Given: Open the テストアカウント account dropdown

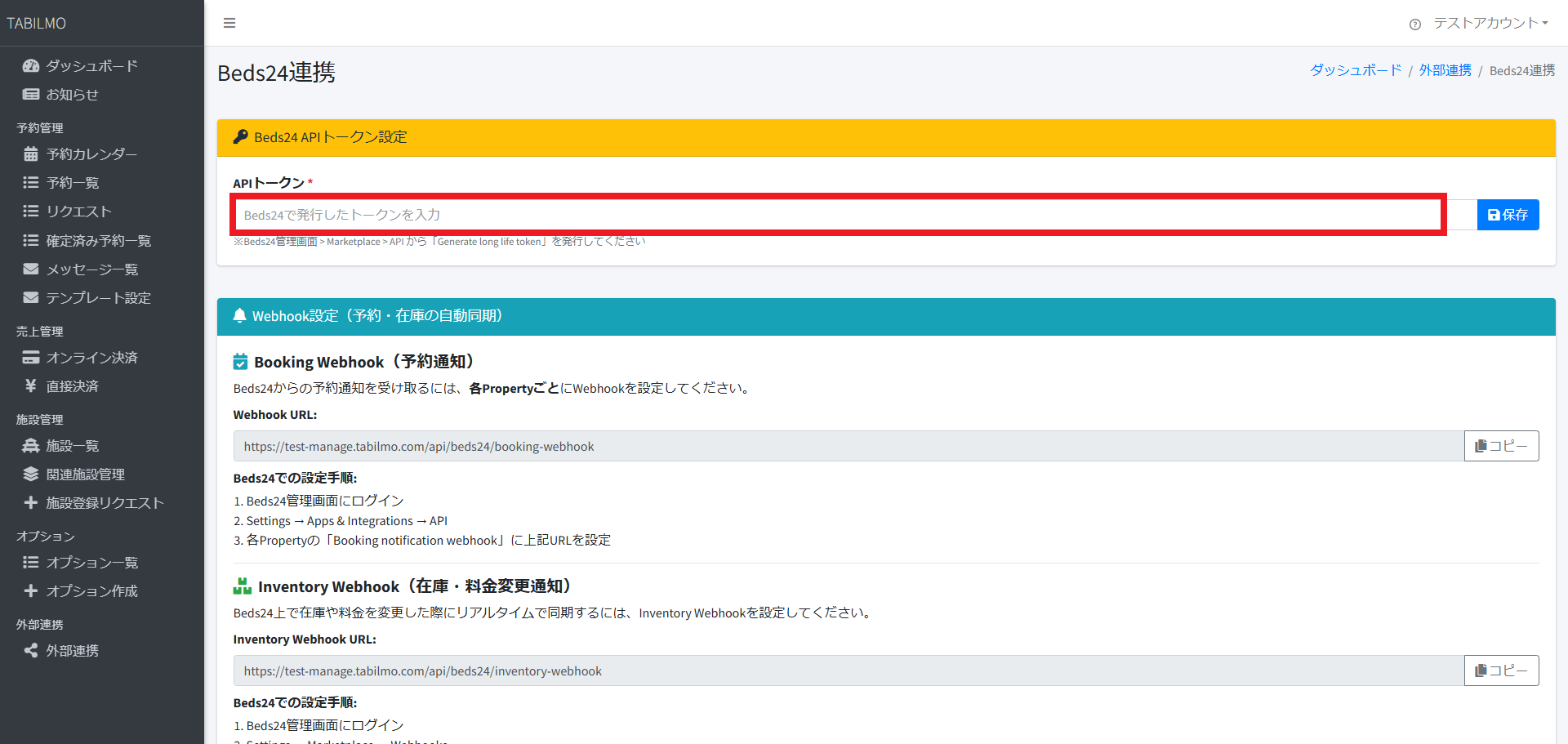Looking at the screenshot, I should pyautogui.click(x=1490, y=23).
